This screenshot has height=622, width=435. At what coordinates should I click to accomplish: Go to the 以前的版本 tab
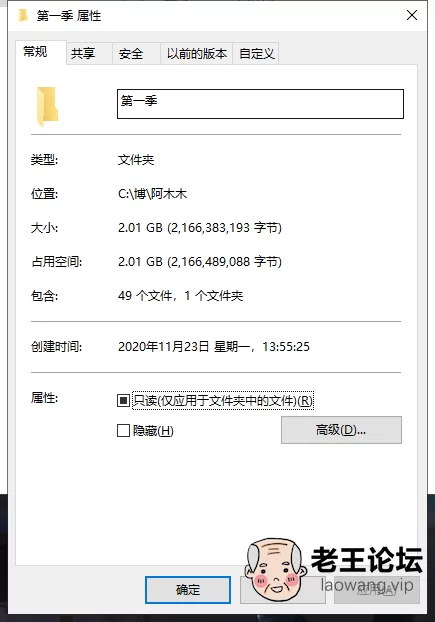click(196, 53)
